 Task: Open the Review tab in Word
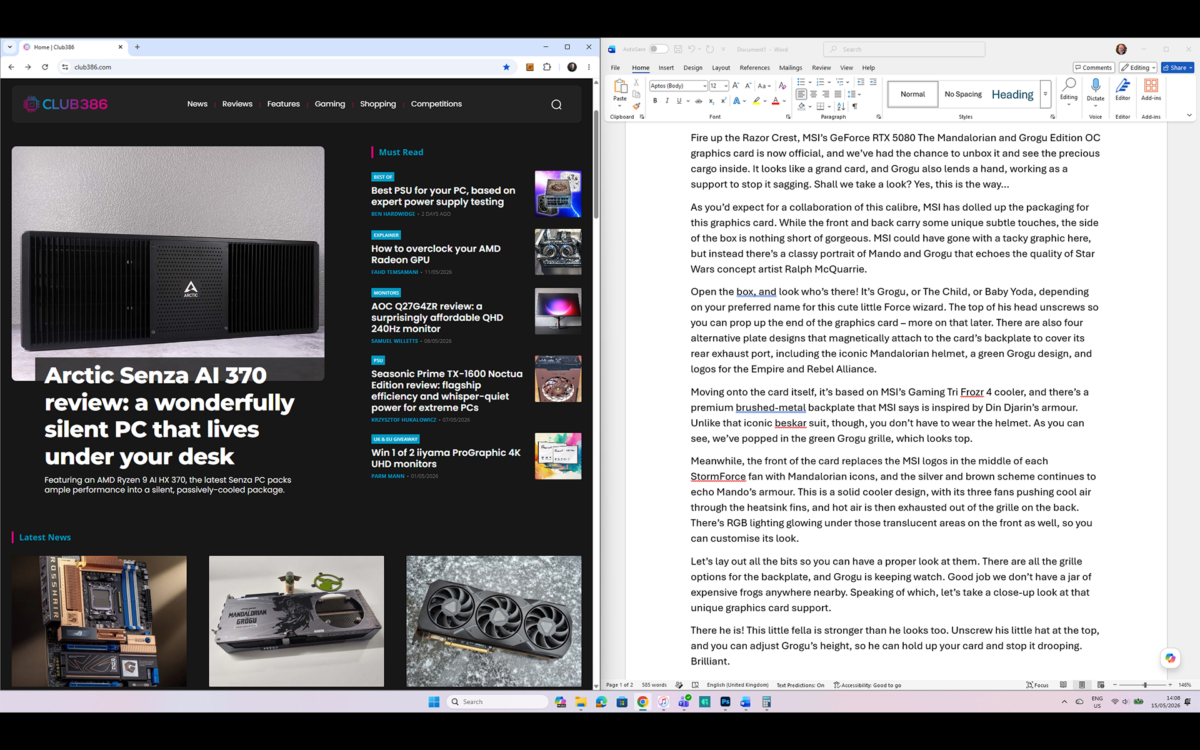click(x=821, y=68)
